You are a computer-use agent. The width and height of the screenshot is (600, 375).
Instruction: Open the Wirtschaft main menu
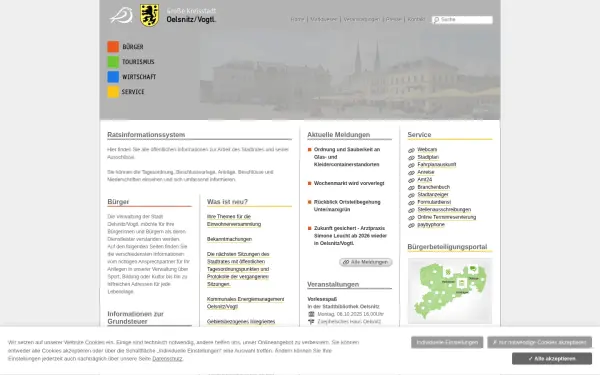(x=139, y=77)
